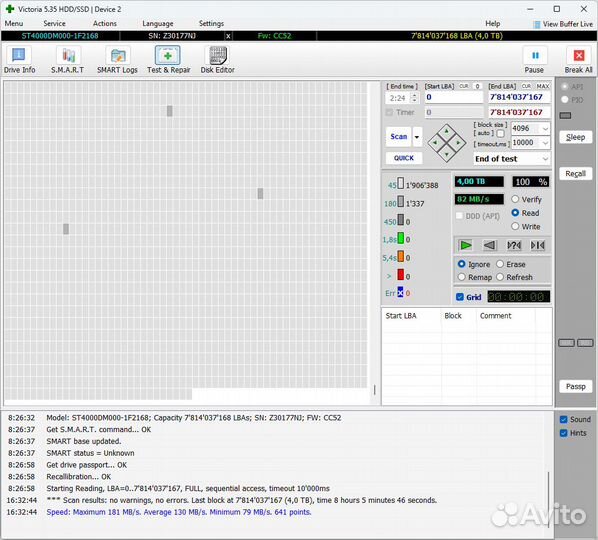The height and width of the screenshot is (540, 598).
Task: Open the Service menu
Action: (x=55, y=24)
